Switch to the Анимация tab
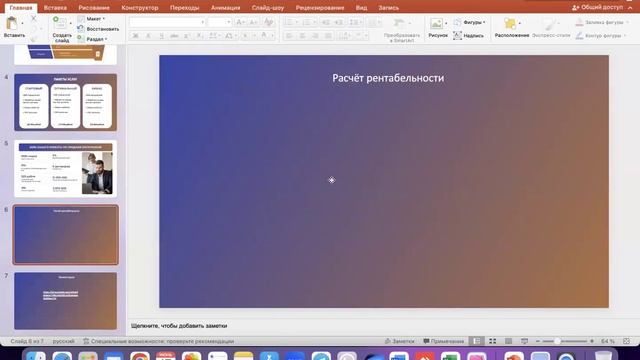The width and height of the screenshot is (640, 360). pyautogui.click(x=225, y=8)
